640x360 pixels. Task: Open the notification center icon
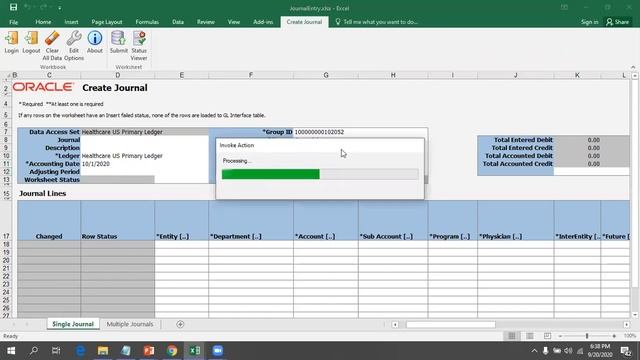[x=626, y=351]
